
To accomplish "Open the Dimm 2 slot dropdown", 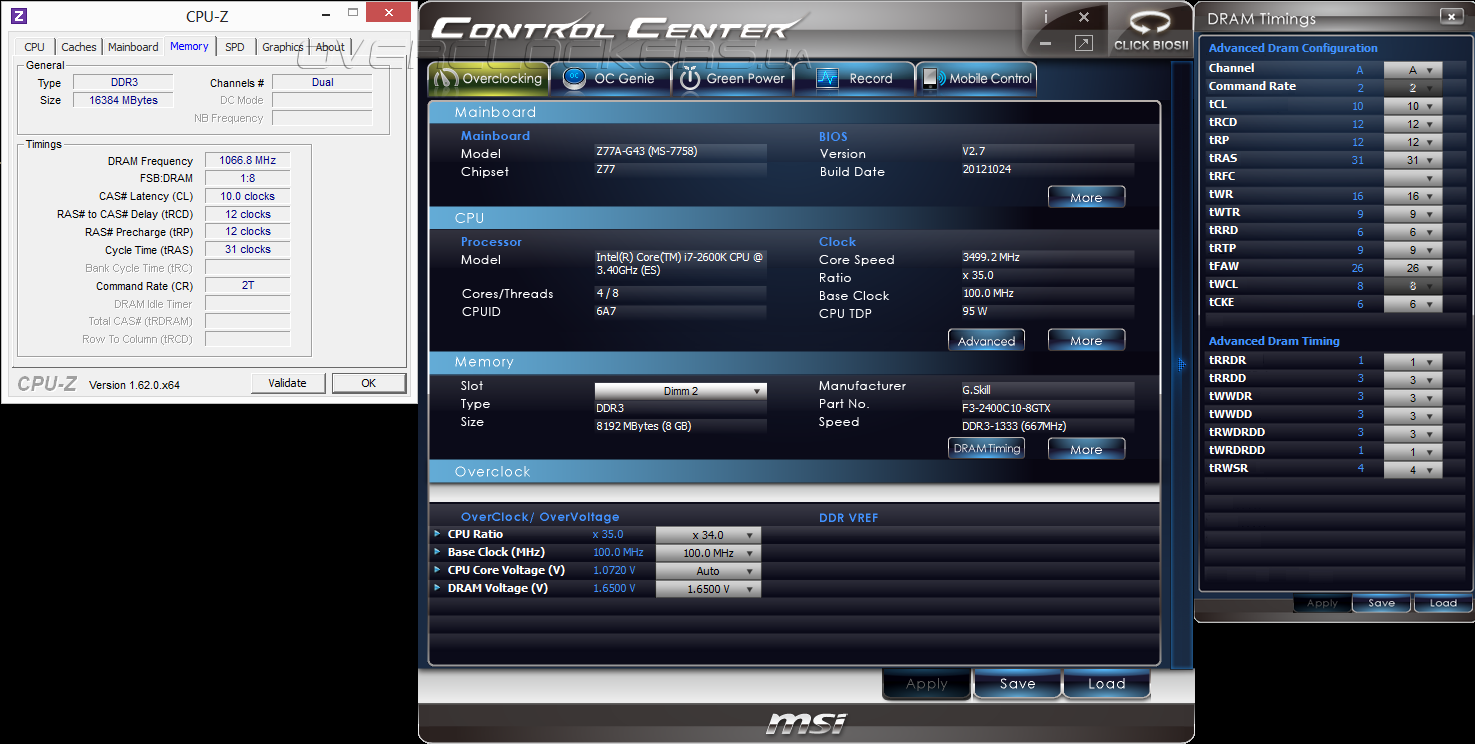I will [680, 391].
